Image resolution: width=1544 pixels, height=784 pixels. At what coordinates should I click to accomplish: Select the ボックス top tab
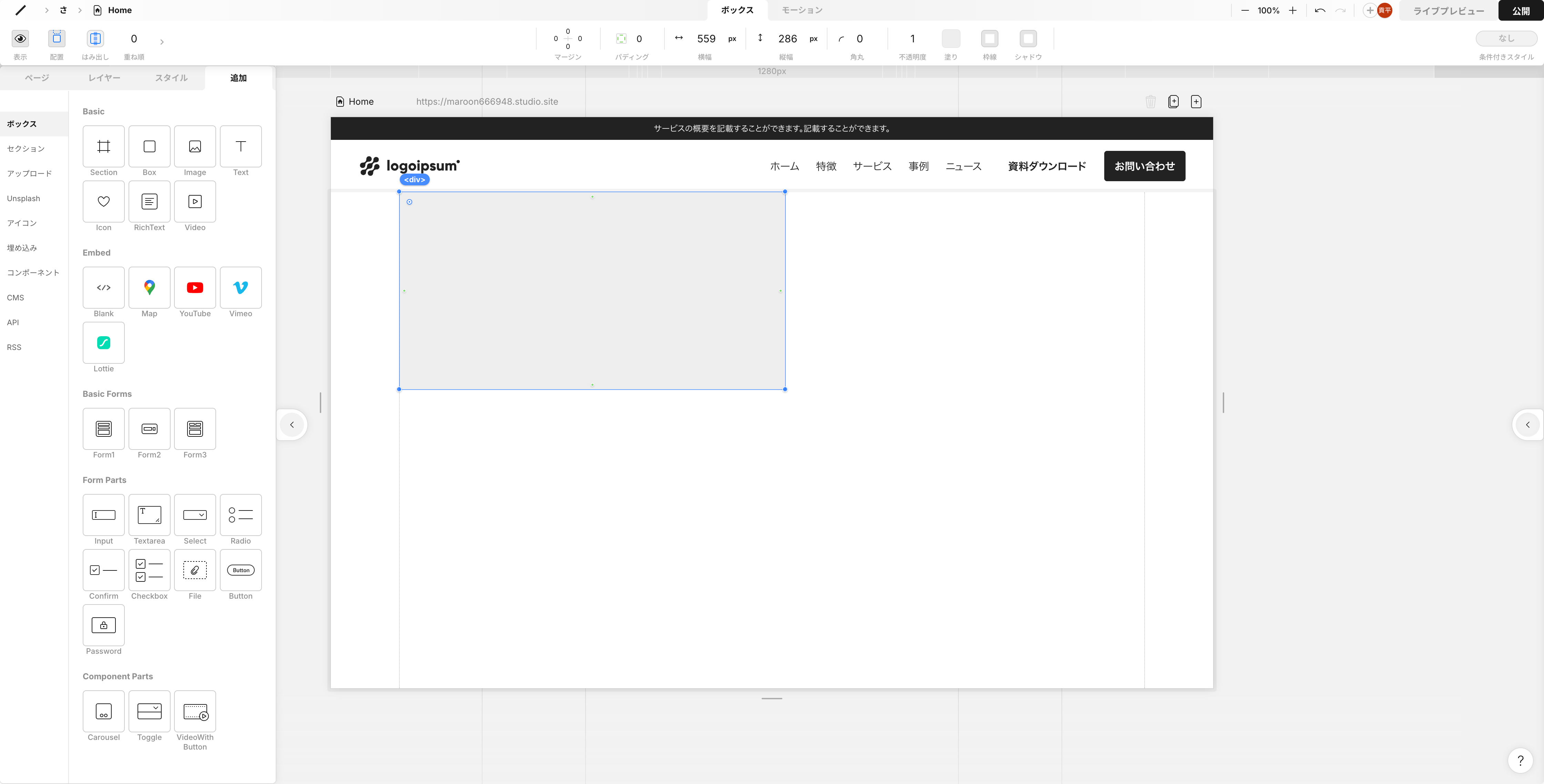(737, 10)
